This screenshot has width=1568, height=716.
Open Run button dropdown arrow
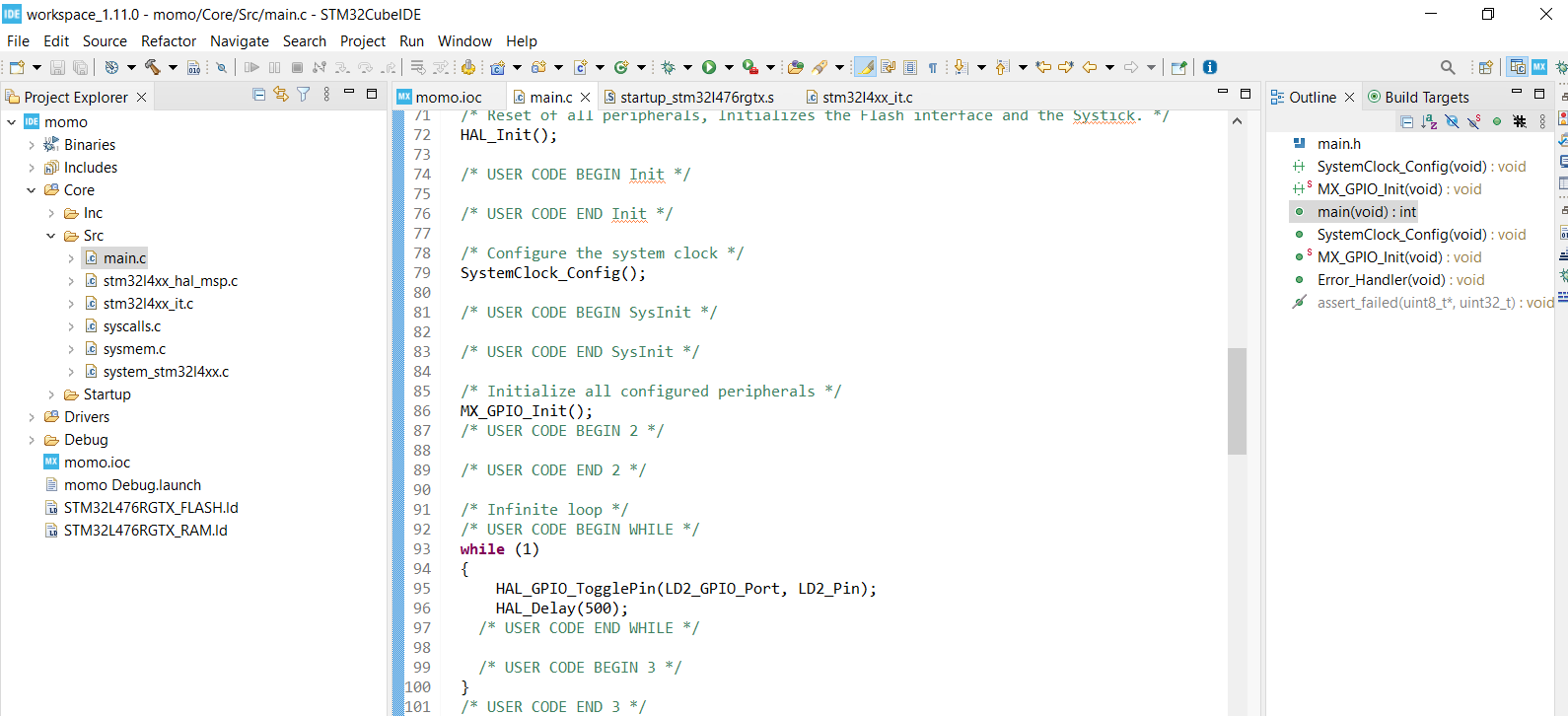[x=729, y=67]
